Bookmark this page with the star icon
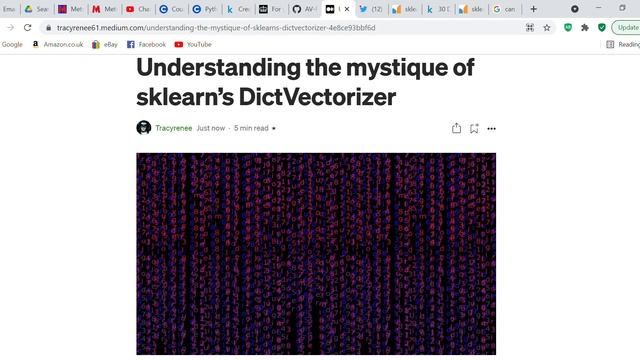 (547, 27)
